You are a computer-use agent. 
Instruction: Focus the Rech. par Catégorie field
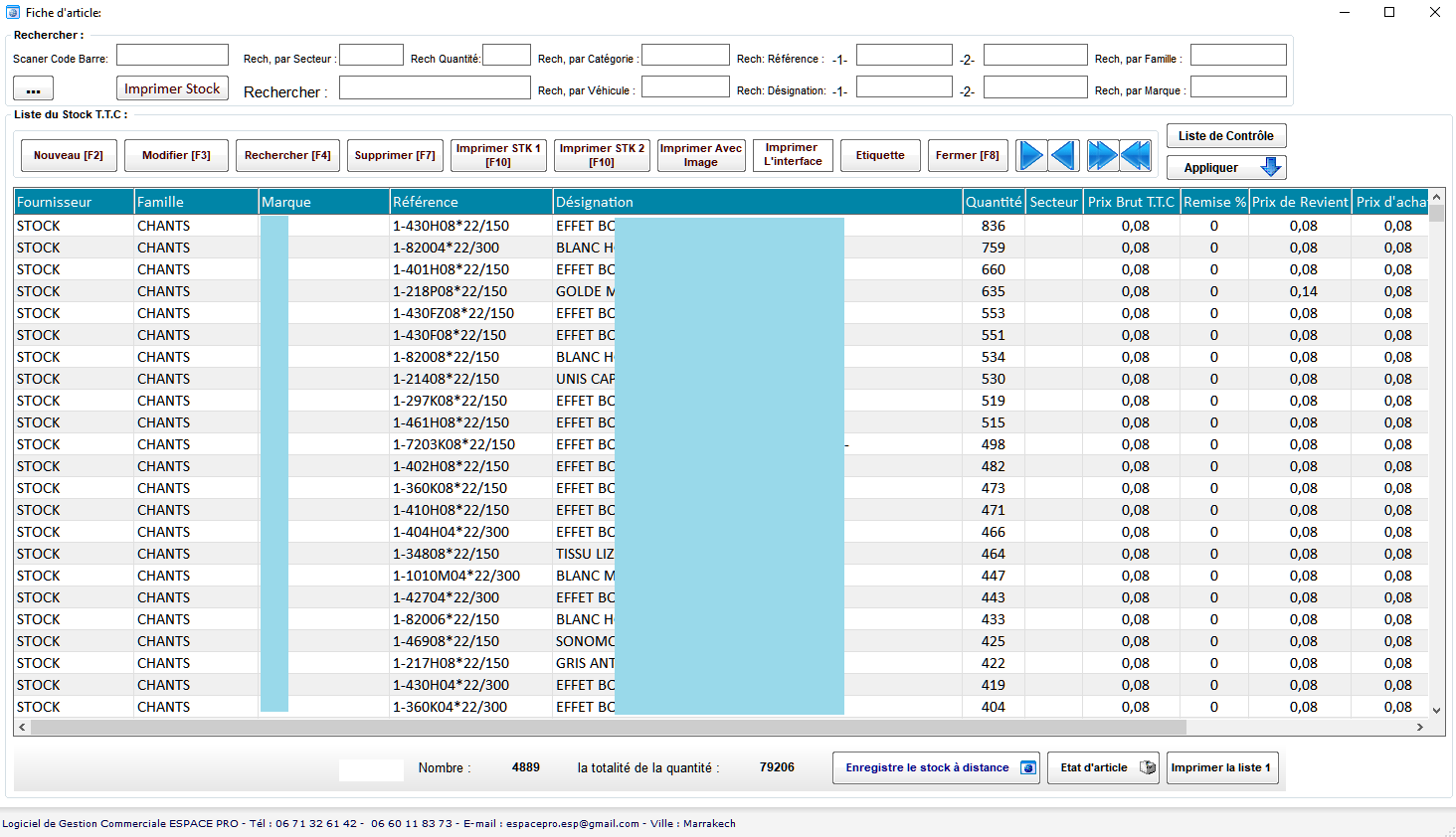(685, 55)
